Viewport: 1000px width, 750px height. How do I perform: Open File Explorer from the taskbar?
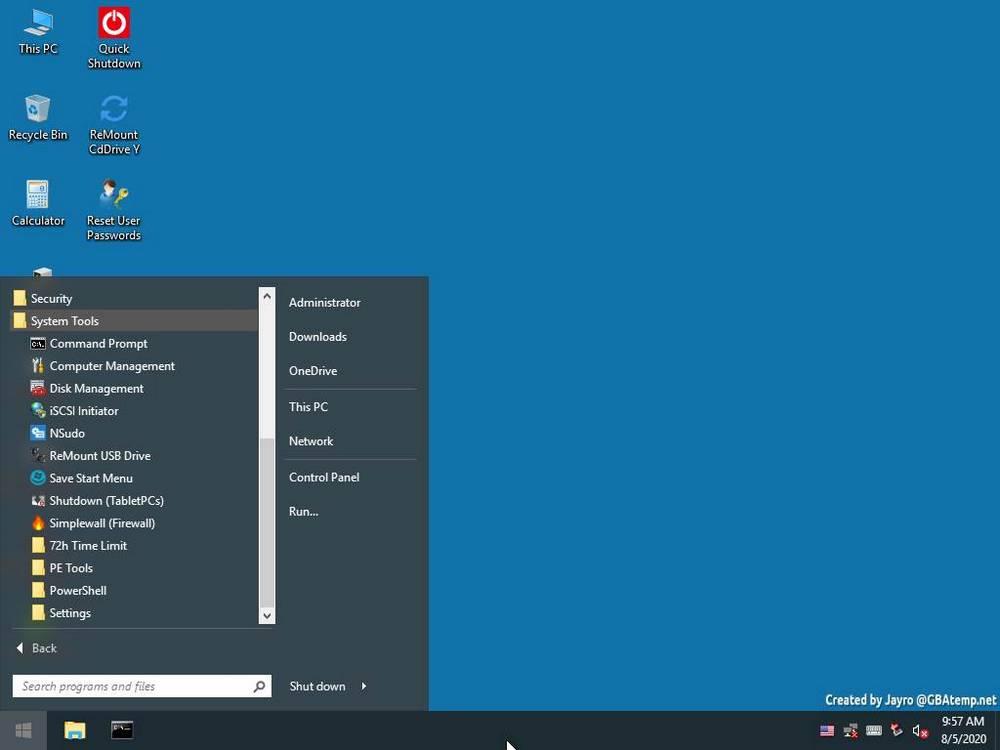coord(75,730)
